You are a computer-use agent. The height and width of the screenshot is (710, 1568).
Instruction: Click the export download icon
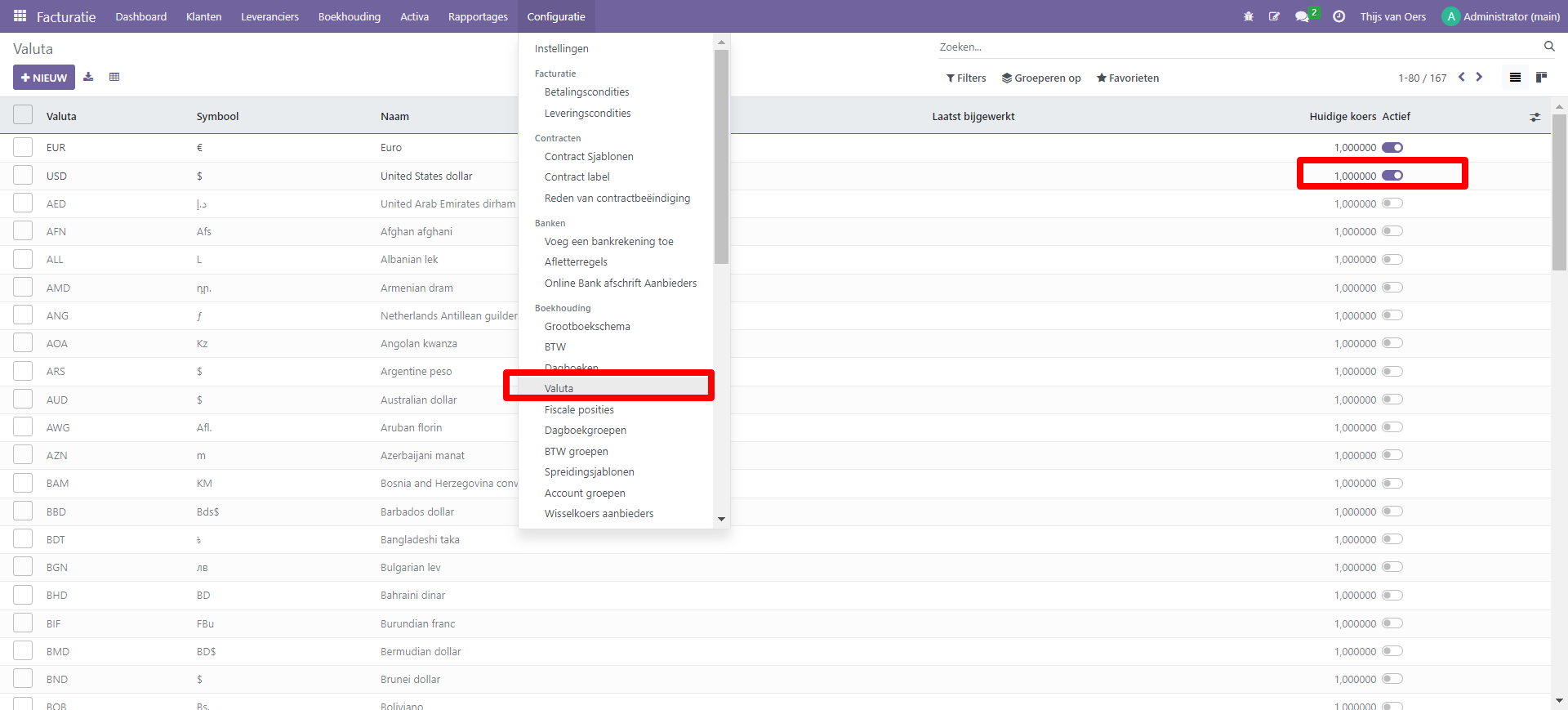88,78
